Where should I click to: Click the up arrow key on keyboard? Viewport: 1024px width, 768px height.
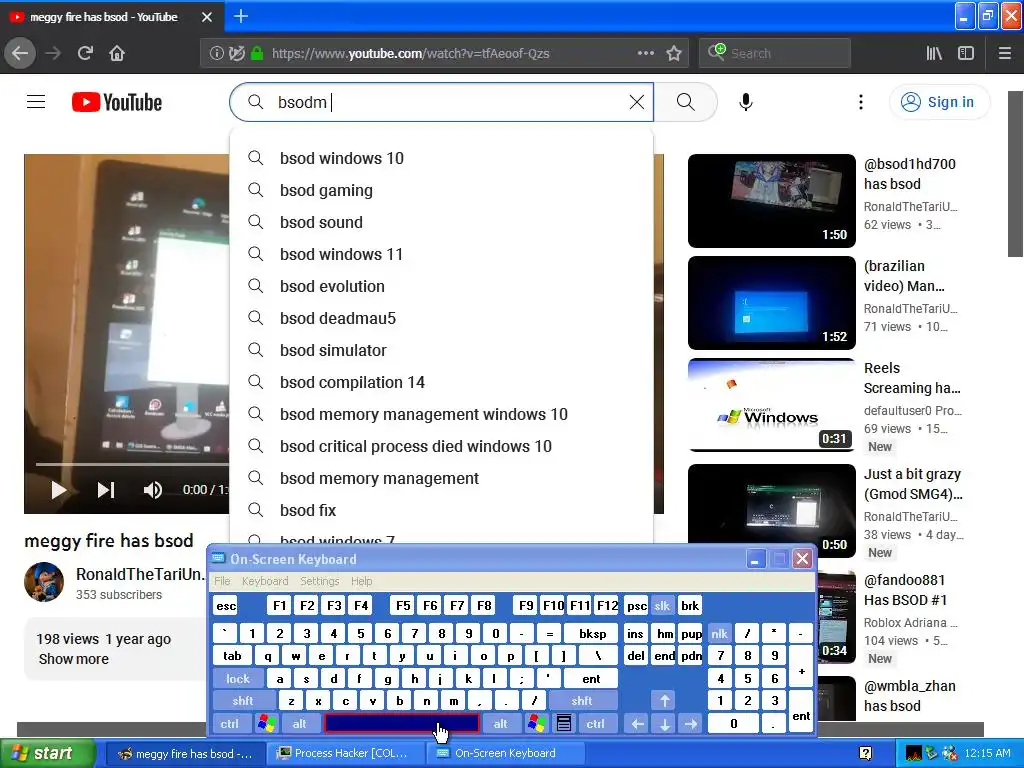click(664, 701)
